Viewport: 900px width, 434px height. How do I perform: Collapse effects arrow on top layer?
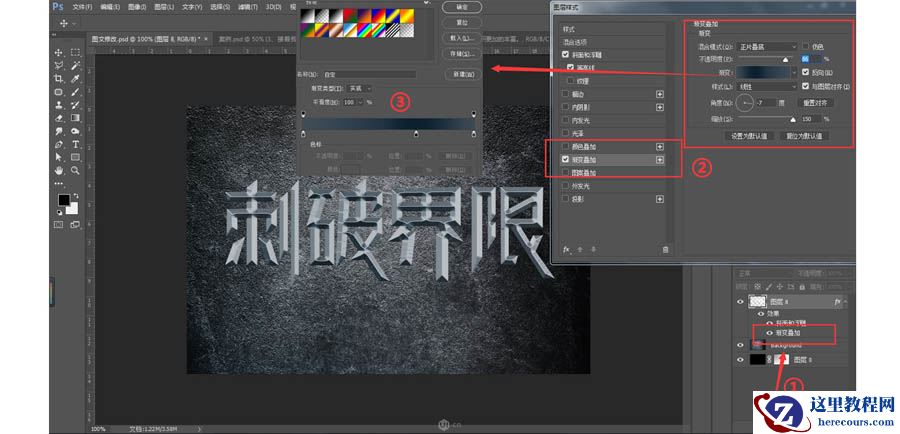pyautogui.click(x=845, y=301)
